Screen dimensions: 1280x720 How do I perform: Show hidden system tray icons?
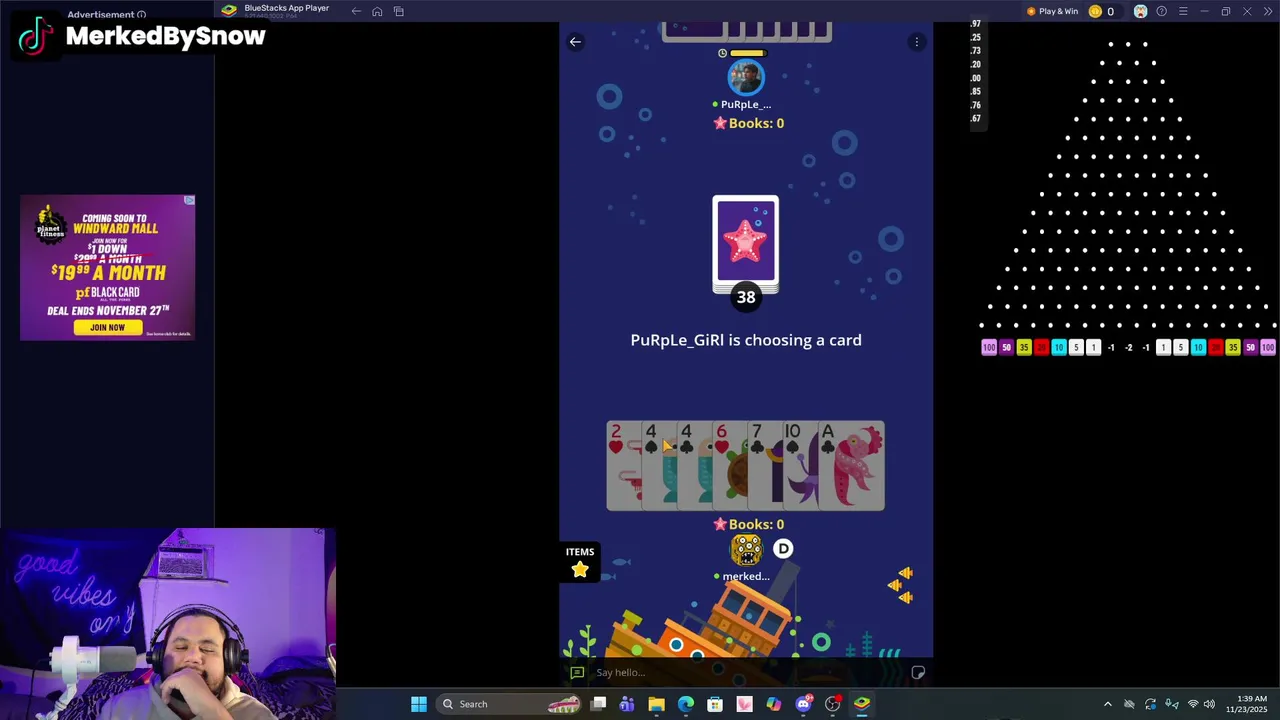(1107, 704)
